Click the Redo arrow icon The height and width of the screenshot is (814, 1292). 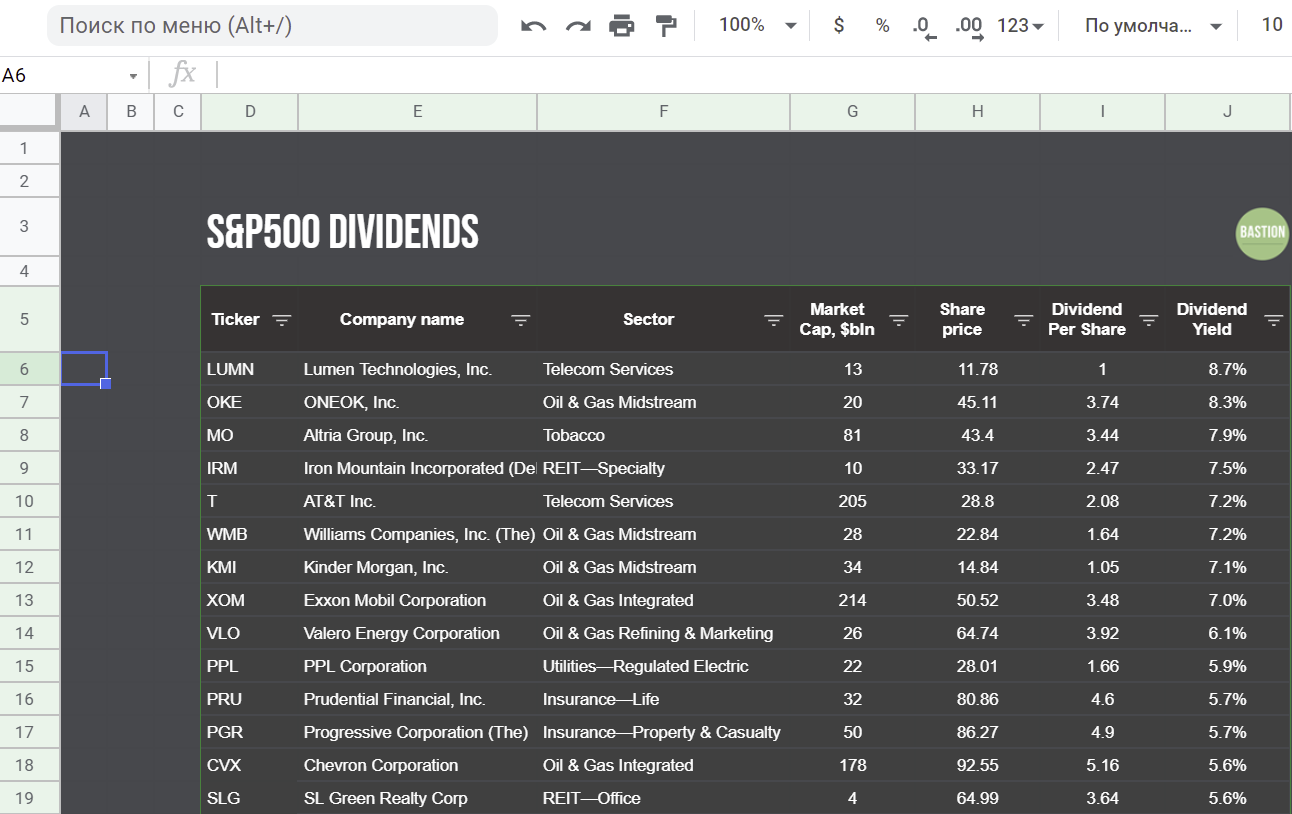(578, 26)
